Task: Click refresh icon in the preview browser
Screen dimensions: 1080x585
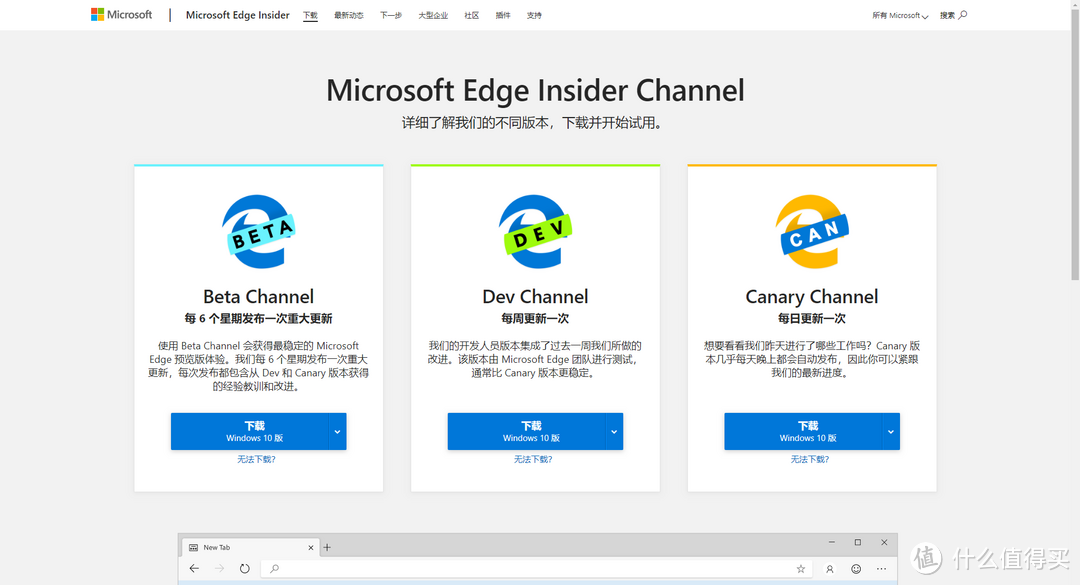Action: tap(245, 568)
